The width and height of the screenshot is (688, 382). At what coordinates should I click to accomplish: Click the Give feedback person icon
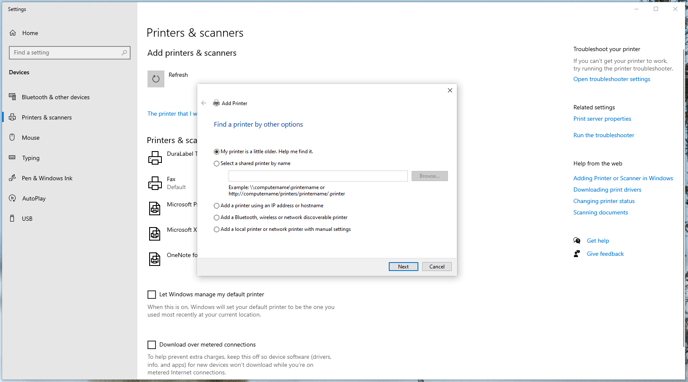(577, 253)
